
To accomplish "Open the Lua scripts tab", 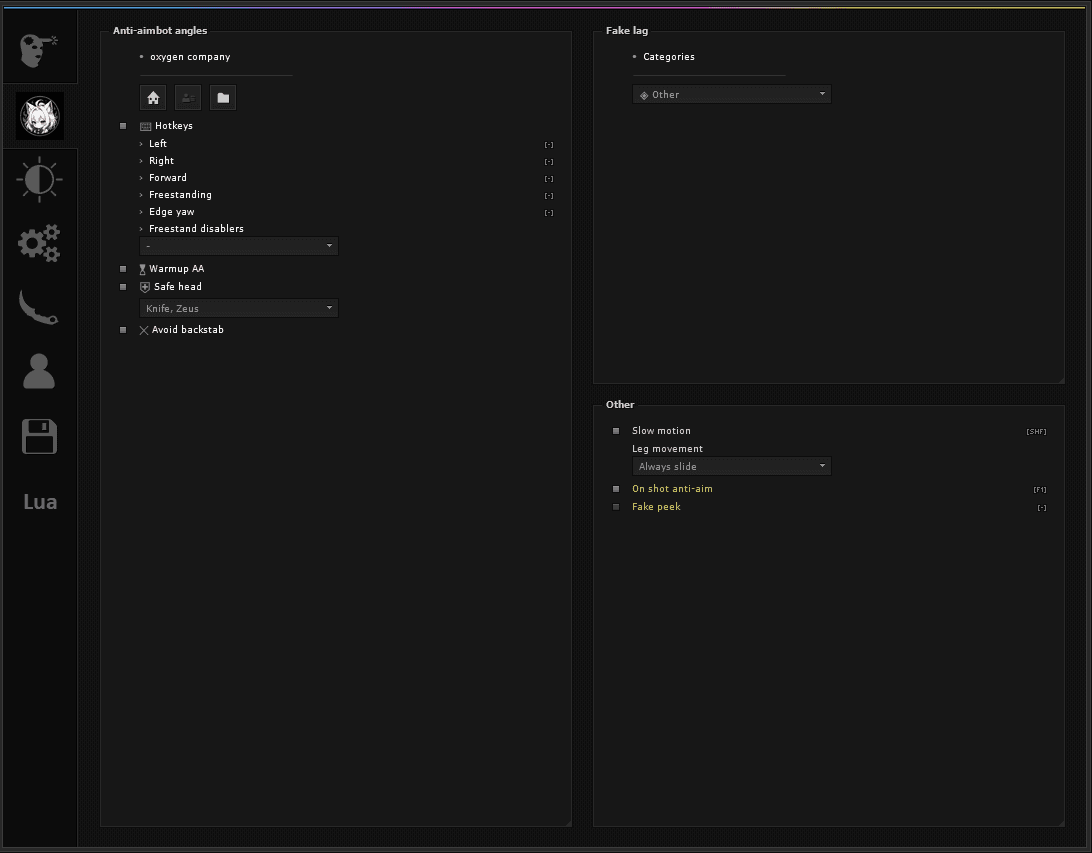I will (40, 501).
